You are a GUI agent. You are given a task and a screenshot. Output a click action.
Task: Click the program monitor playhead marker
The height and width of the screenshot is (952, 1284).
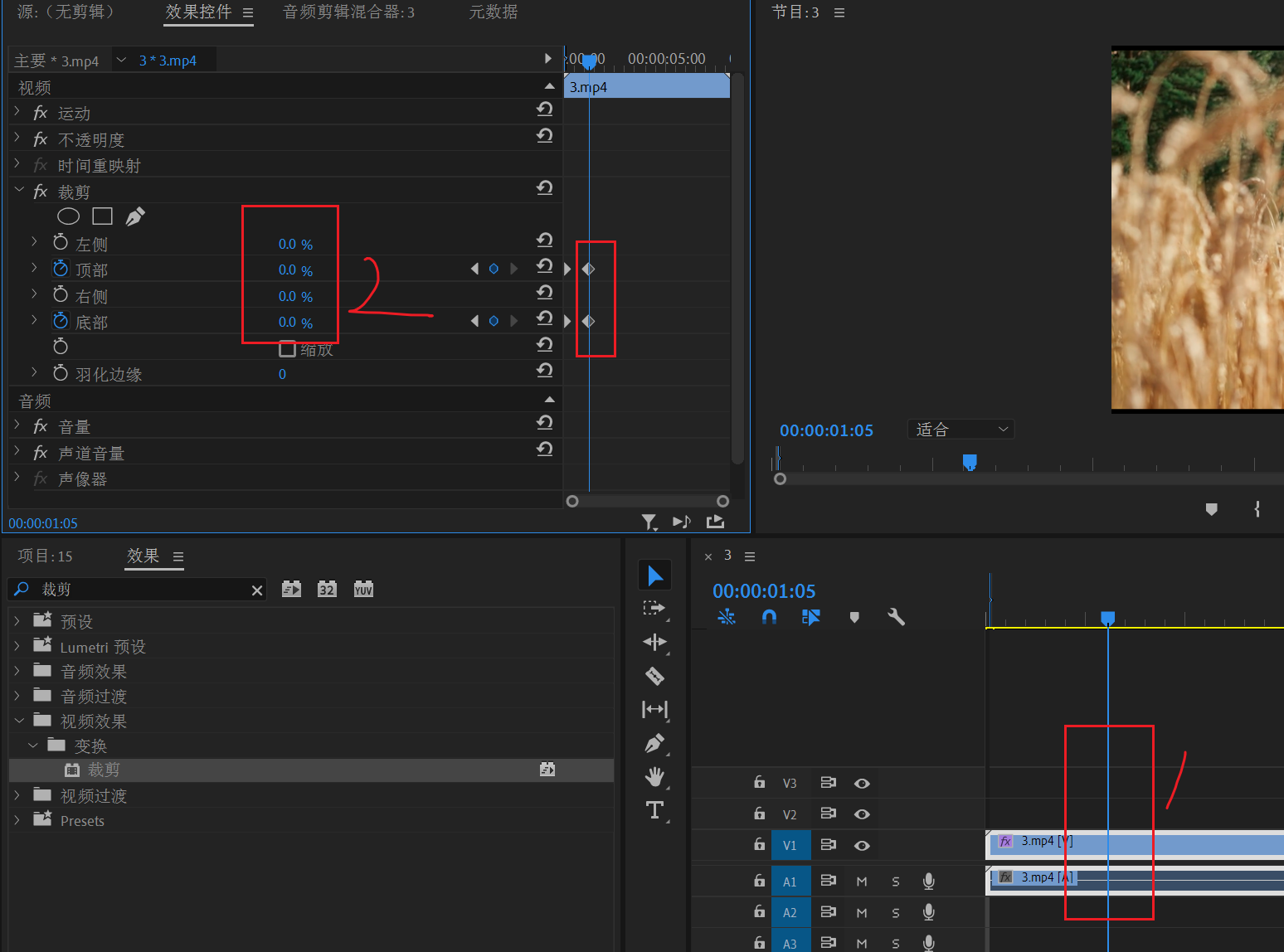[969, 461]
